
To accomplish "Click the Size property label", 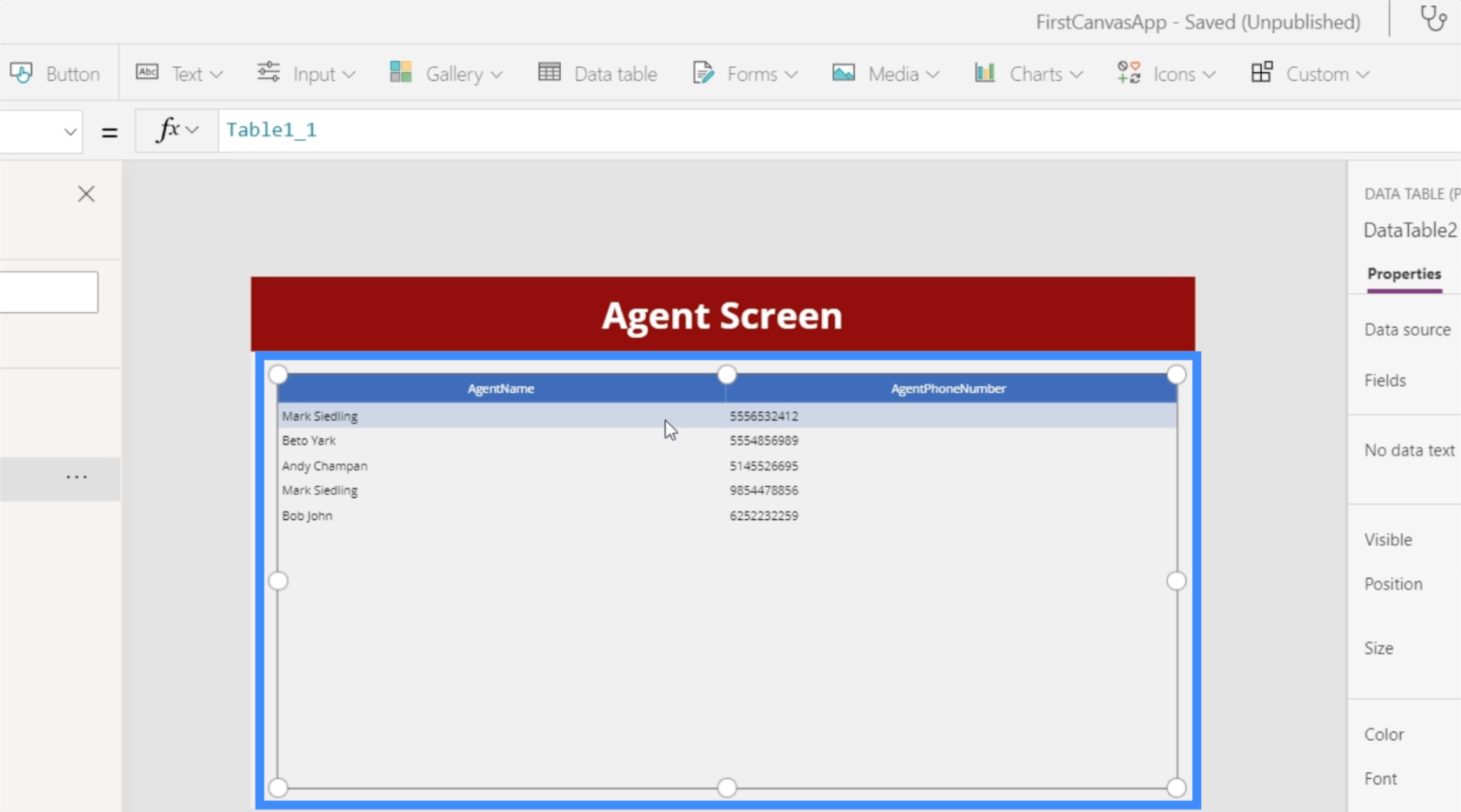I will point(1378,649).
